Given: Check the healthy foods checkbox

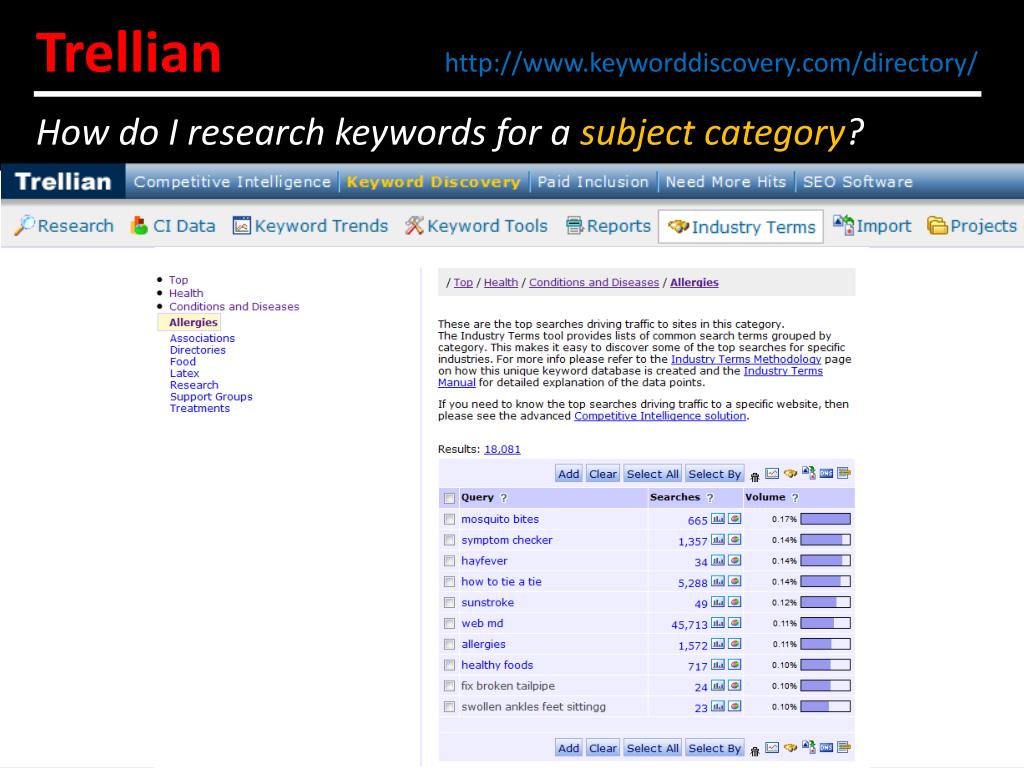Looking at the screenshot, I should tap(449, 665).
